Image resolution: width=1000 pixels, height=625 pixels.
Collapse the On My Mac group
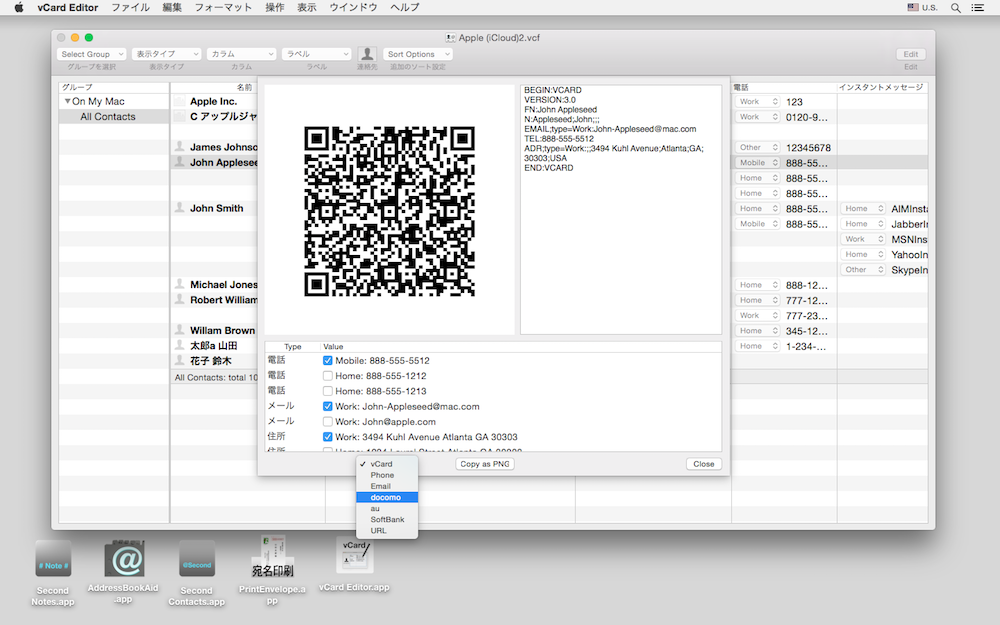coord(68,102)
